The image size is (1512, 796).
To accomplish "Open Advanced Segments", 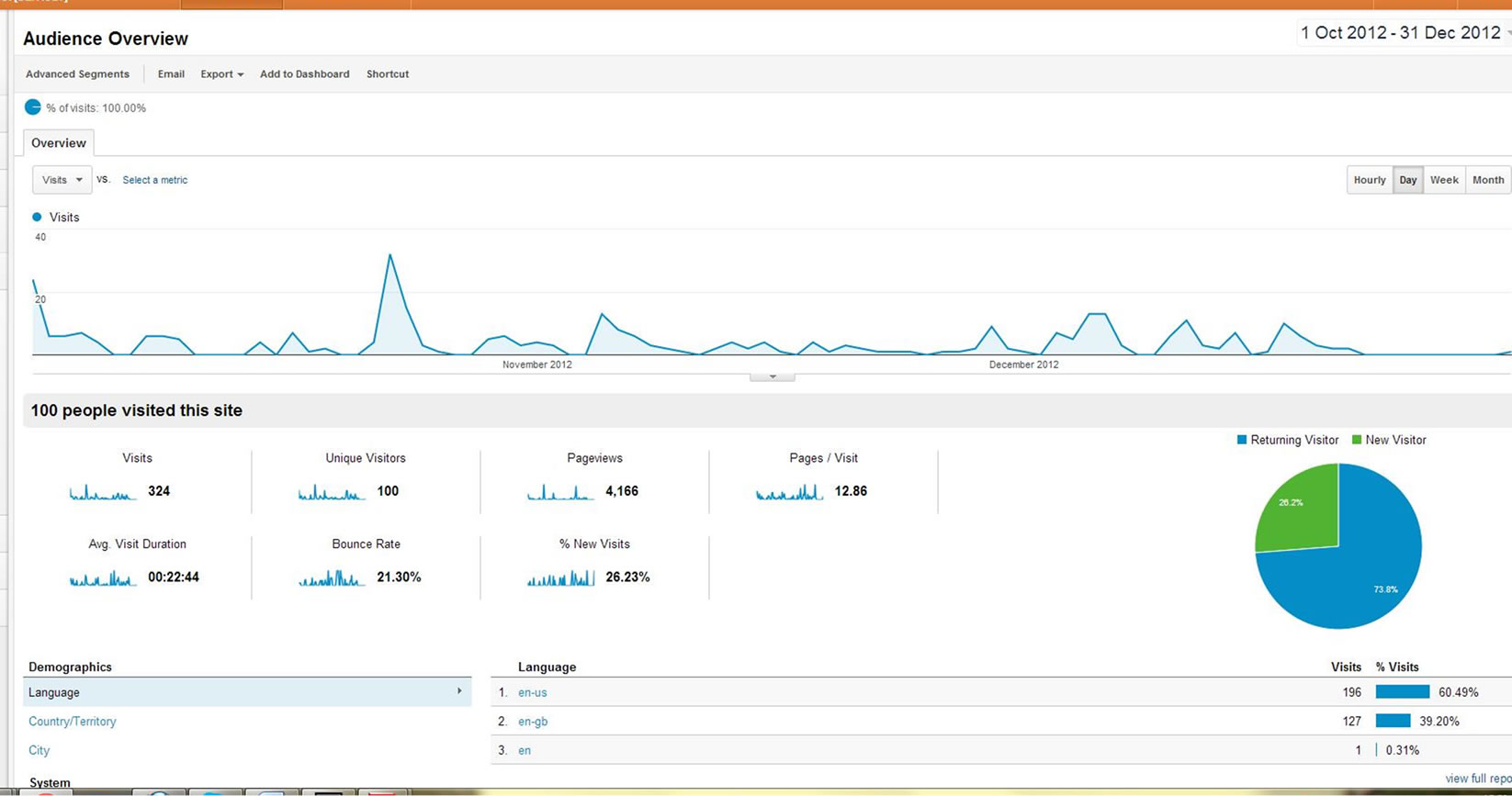I will click(x=77, y=74).
